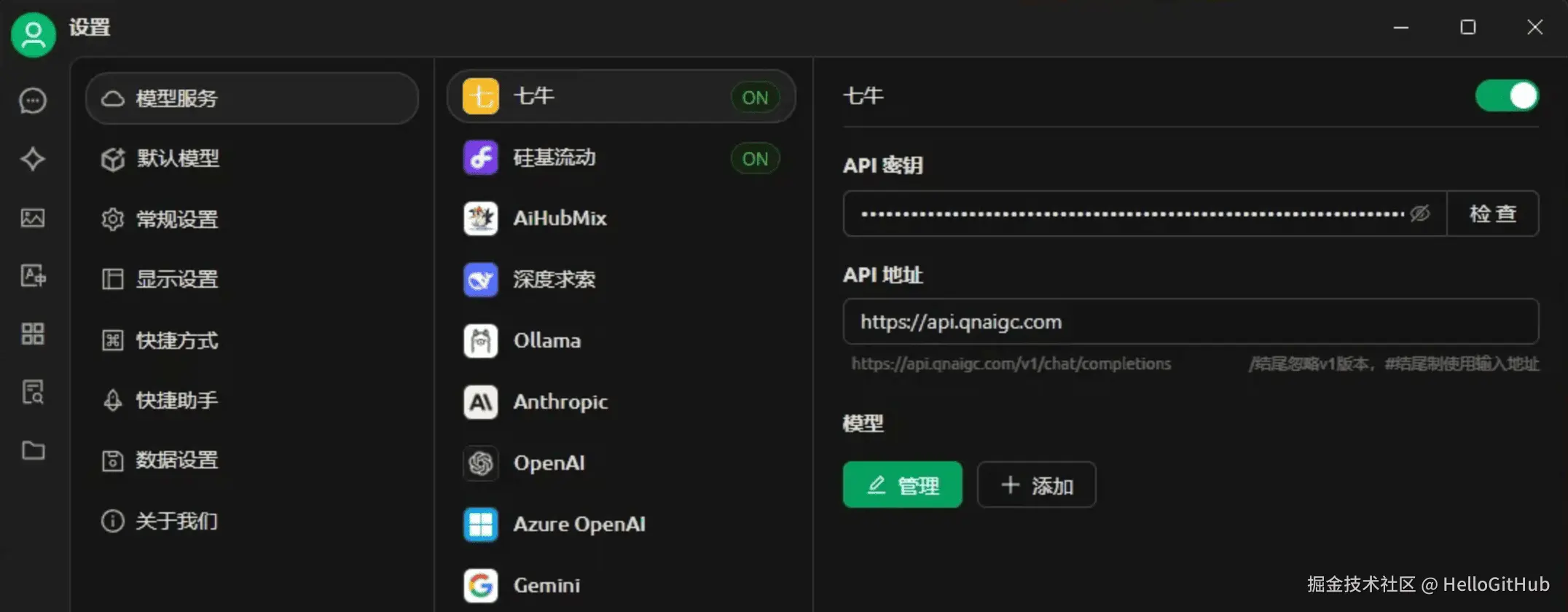Click the Azure OpenAI provider name

pyautogui.click(x=580, y=524)
